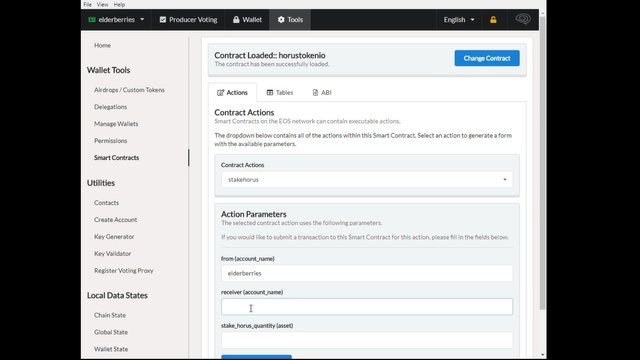Image resolution: width=640 pixels, height=360 pixels.
Task: Open Permissions in the sidebar
Action: 111,141
